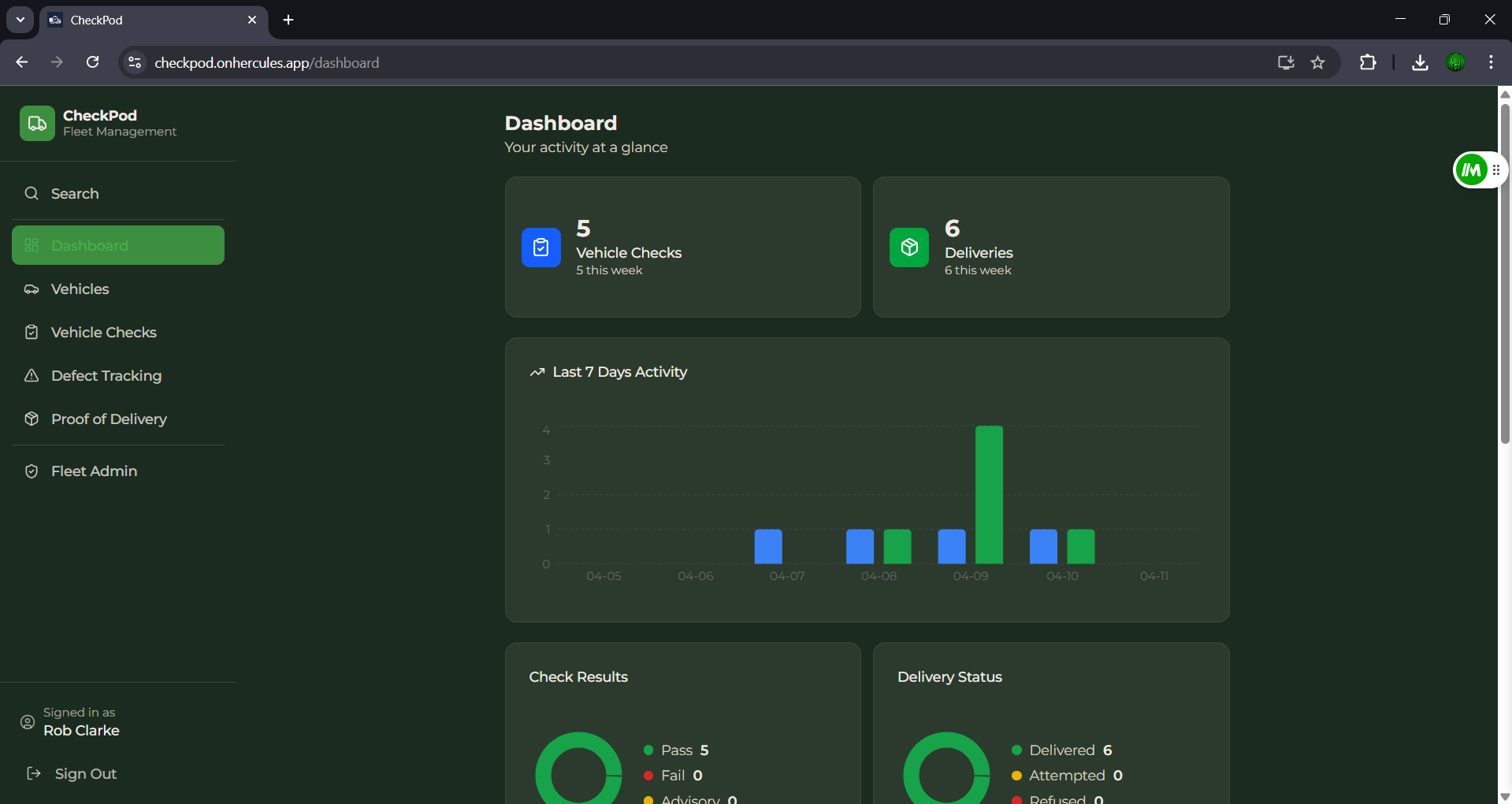Open the Proof of Delivery section
1512x804 pixels.
109,419
